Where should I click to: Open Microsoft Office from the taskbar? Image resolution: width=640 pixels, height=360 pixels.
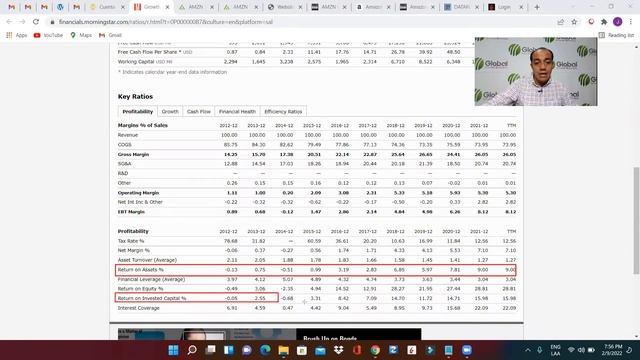pyautogui.click(x=357, y=350)
